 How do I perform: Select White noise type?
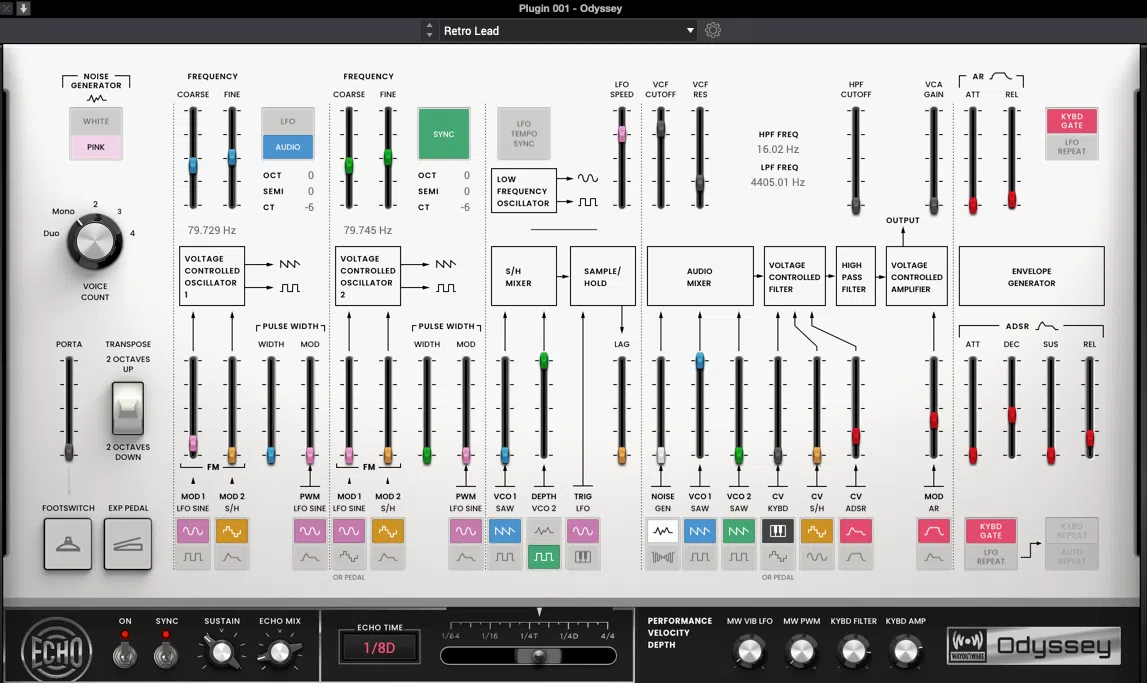pyautogui.click(x=96, y=122)
